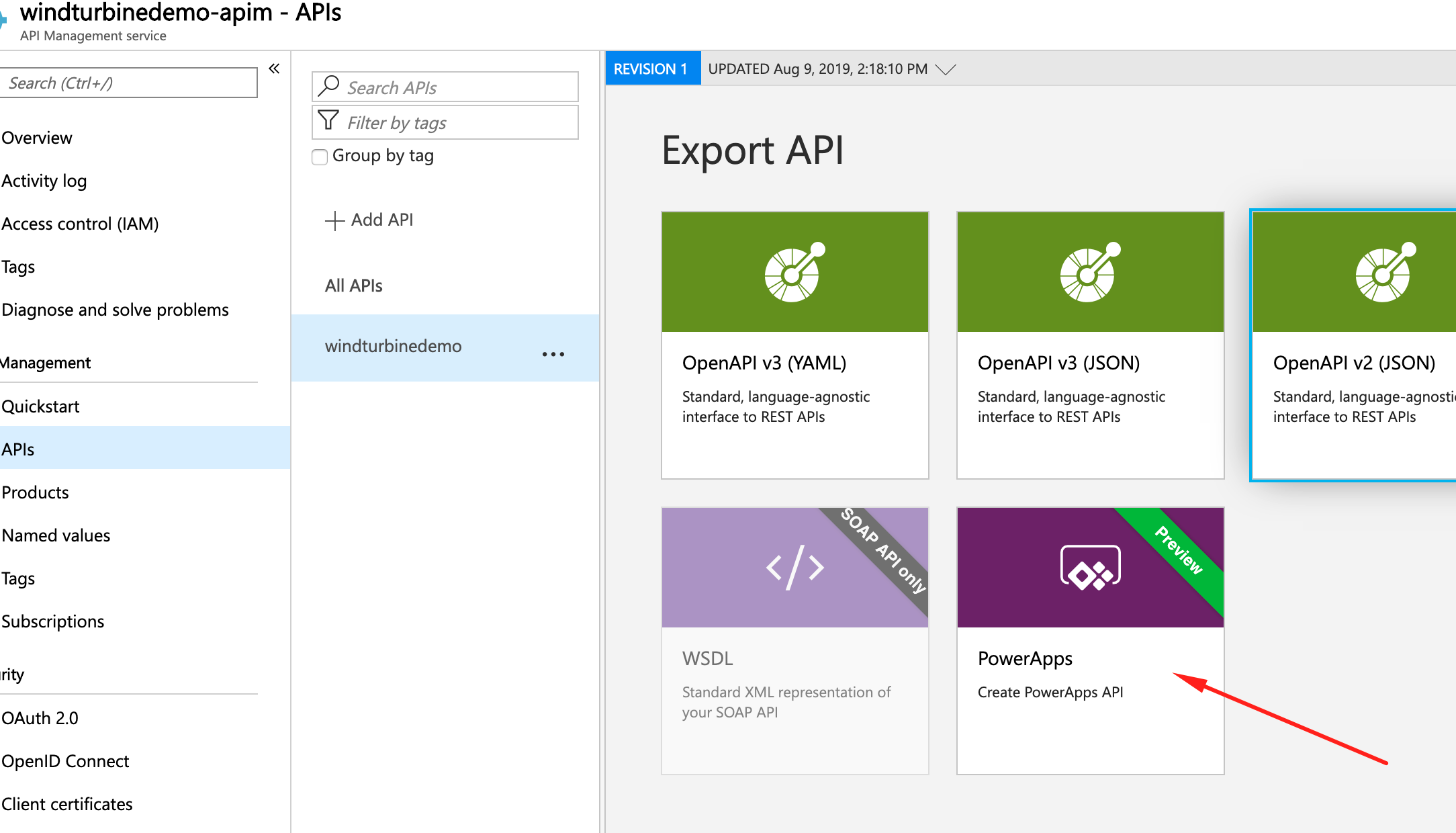
Task: Switch to the REVISION 1 tab
Action: [x=652, y=68]
